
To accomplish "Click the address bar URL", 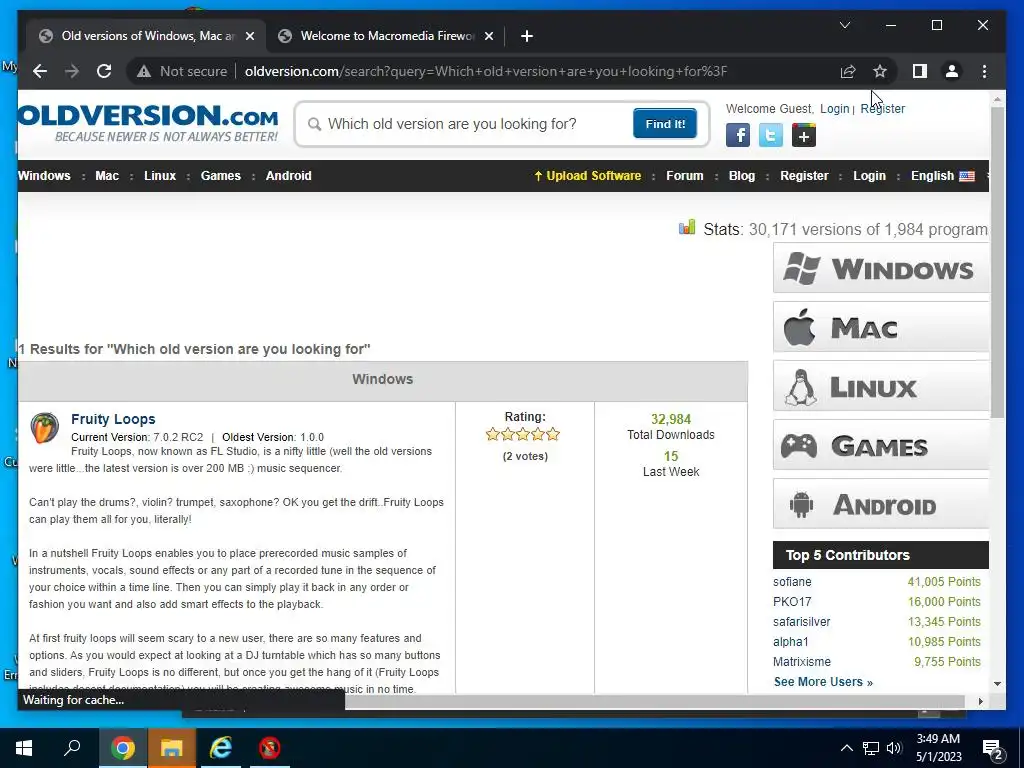I will (x=485, y=71).
